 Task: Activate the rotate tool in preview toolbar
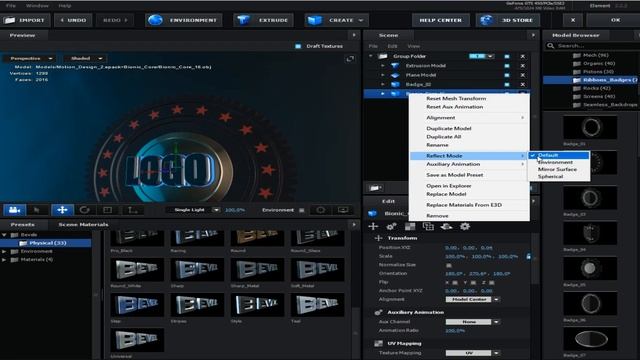[84, 210]
